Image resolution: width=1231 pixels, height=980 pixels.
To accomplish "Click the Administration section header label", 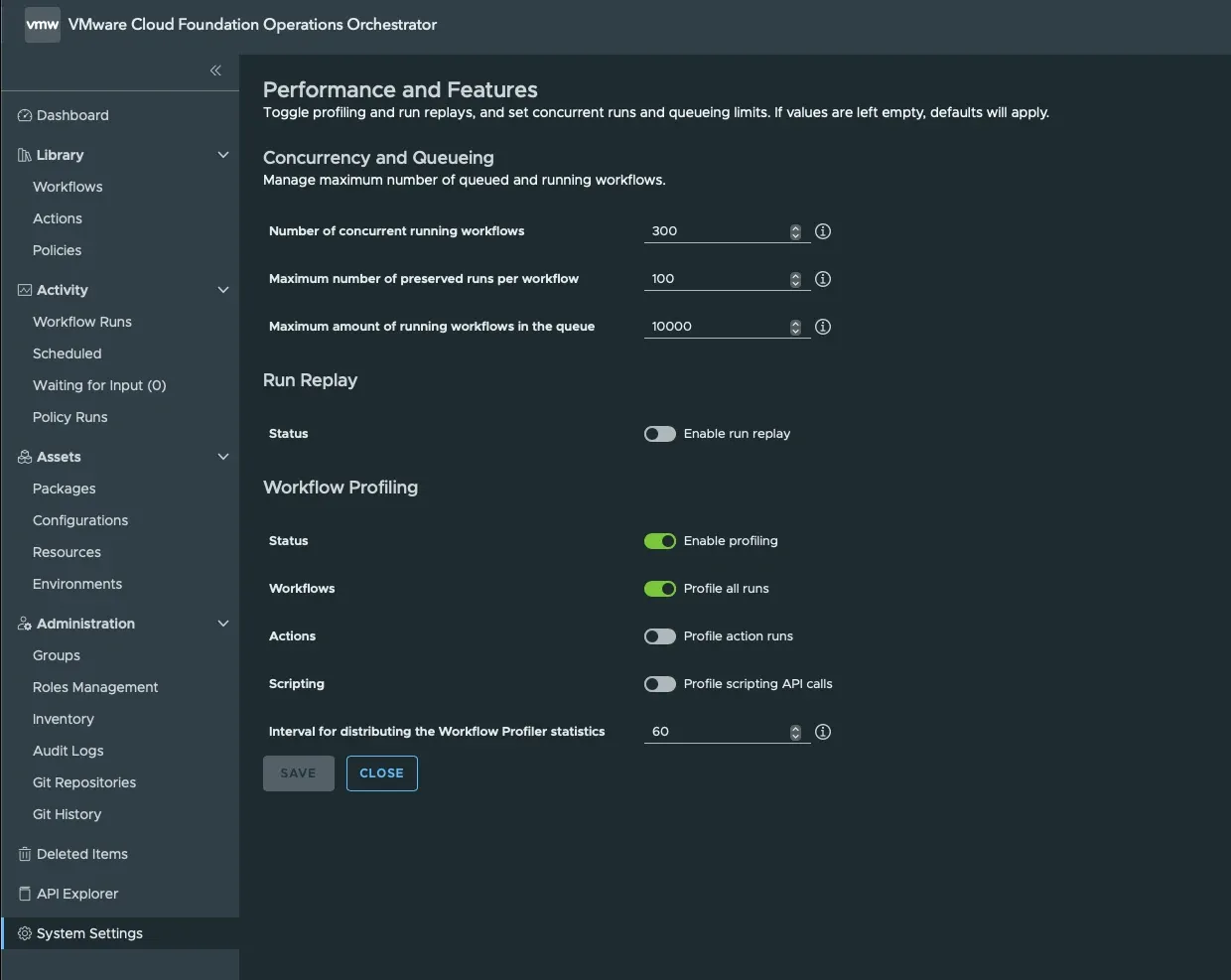I will pos(85,624).
